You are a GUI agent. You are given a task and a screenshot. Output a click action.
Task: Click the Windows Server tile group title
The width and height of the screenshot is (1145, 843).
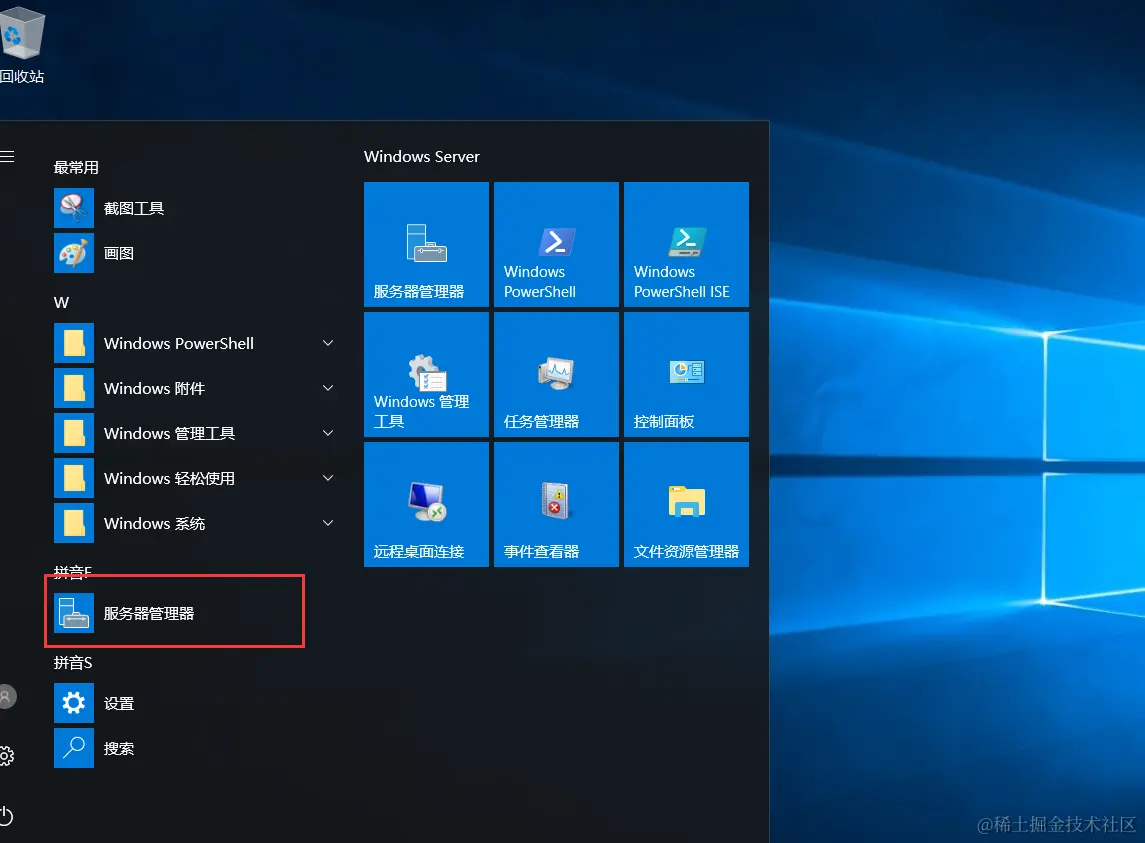tap(422, 156)
